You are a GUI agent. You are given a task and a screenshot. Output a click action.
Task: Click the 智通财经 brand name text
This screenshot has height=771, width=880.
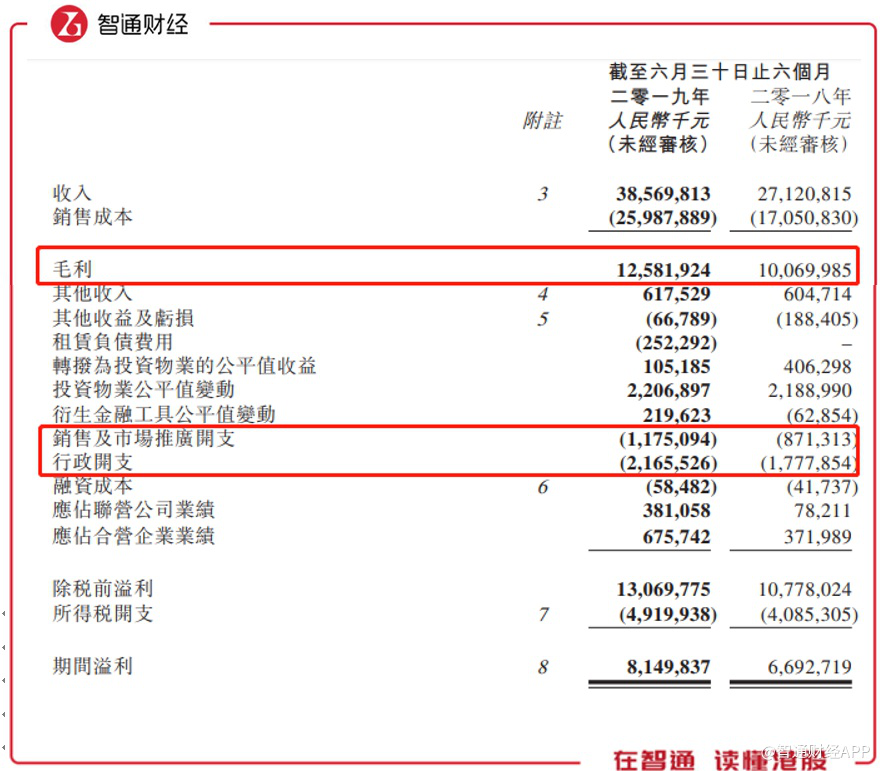point(143,24)
